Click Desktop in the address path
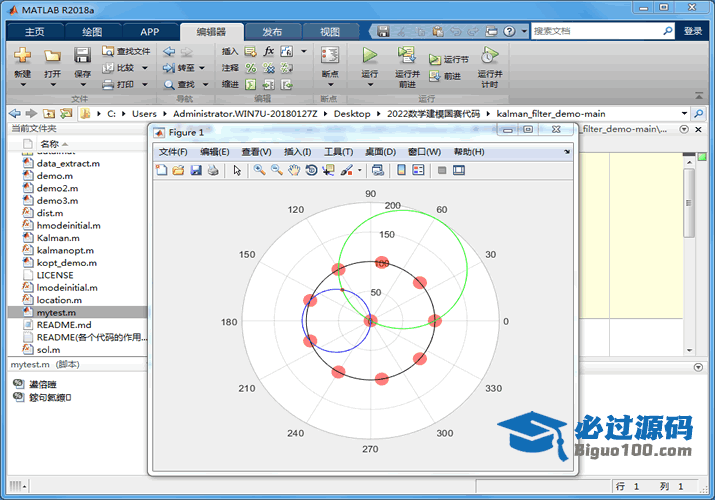Image resolution: width=715 pixels, height=500 pixels. (x=352, y=114)
